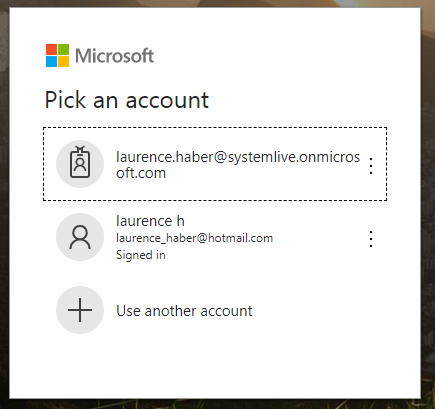Click the Microsoft four-square logo
This screenshot has height=409, width=435.
57,55
